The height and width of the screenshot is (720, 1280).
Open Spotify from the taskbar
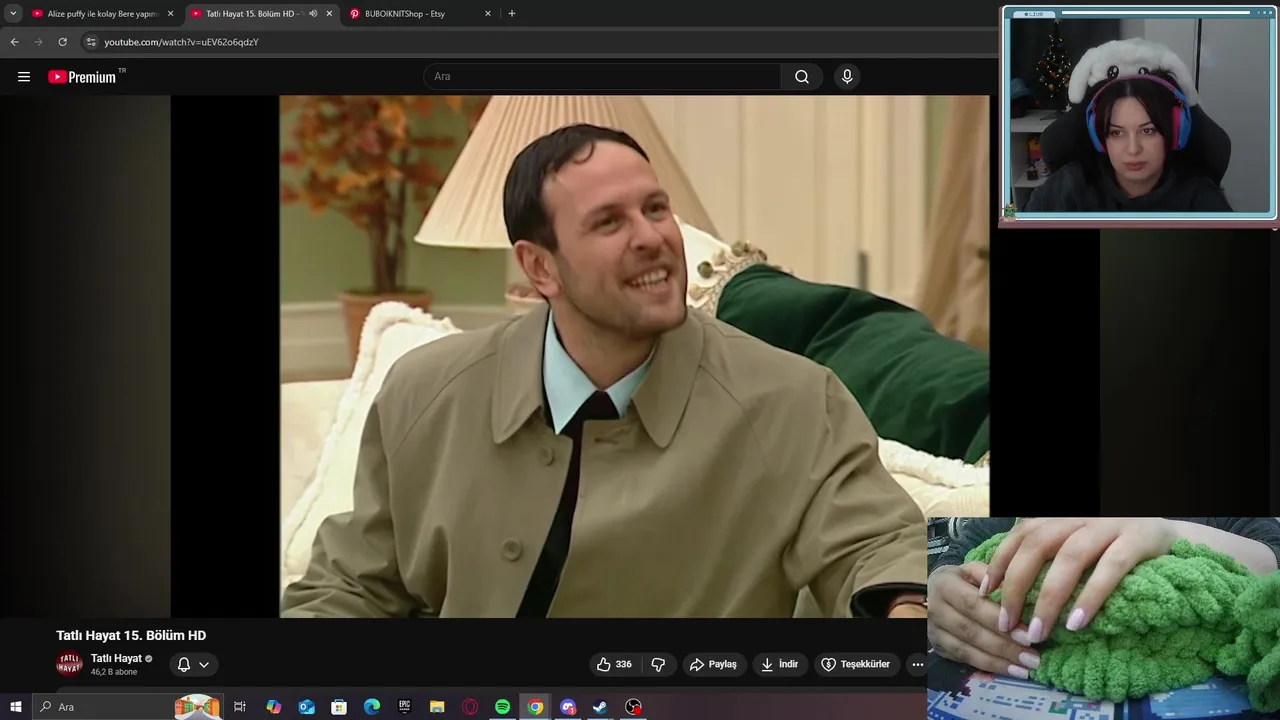click(502, 707)
